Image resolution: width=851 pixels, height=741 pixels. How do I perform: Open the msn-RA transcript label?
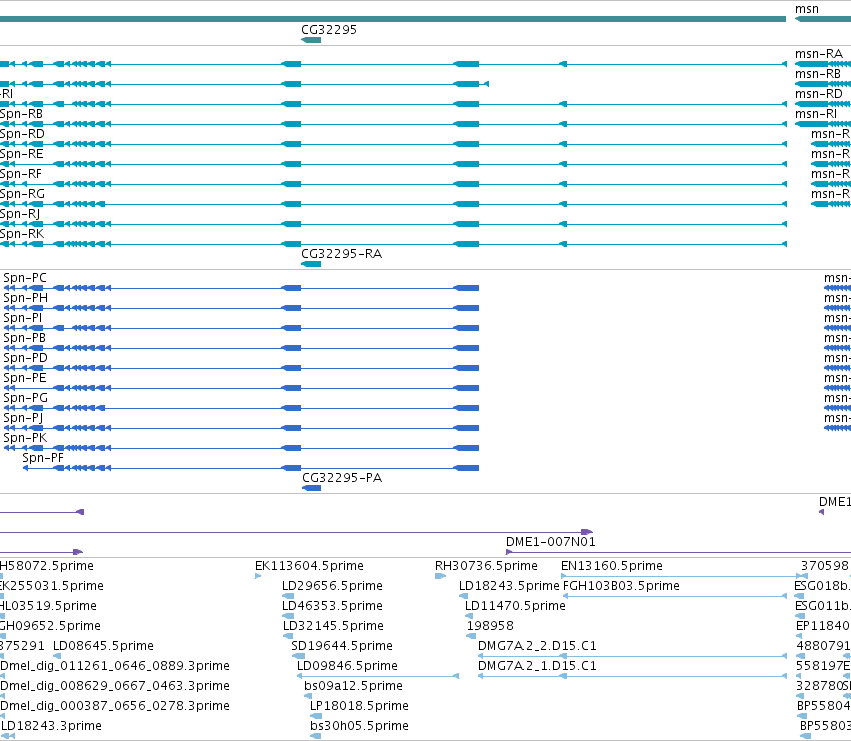coord(818,54)
